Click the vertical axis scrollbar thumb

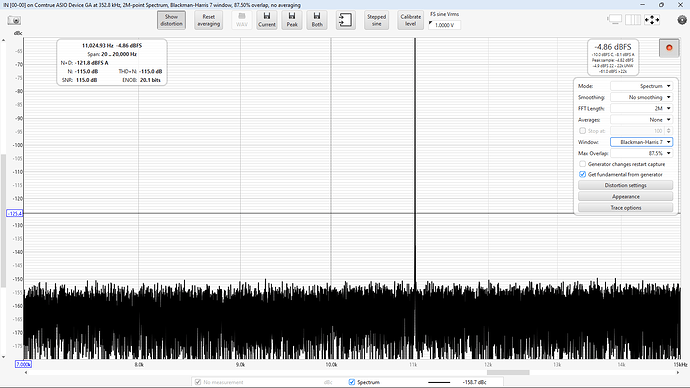pyautogui.click(x=4, y=220)
